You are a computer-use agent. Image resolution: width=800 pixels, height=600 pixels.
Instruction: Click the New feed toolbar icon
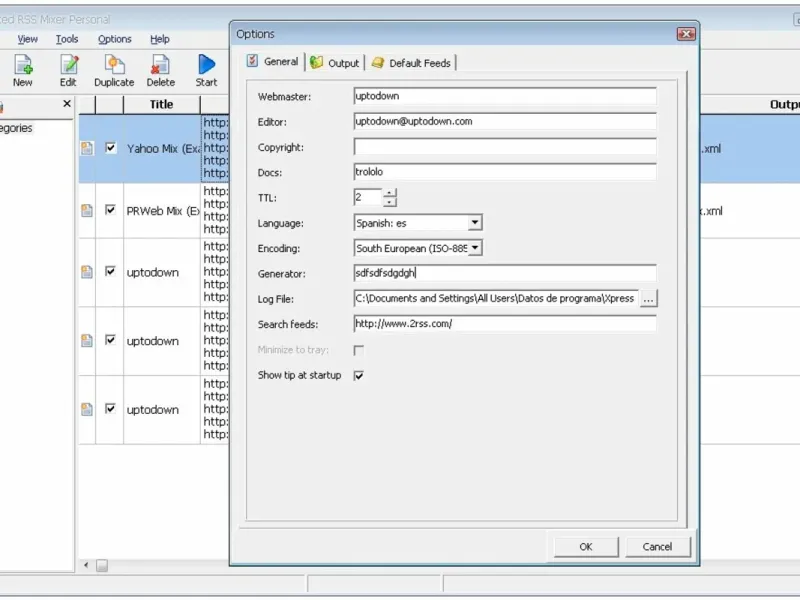tap(23, 65)
